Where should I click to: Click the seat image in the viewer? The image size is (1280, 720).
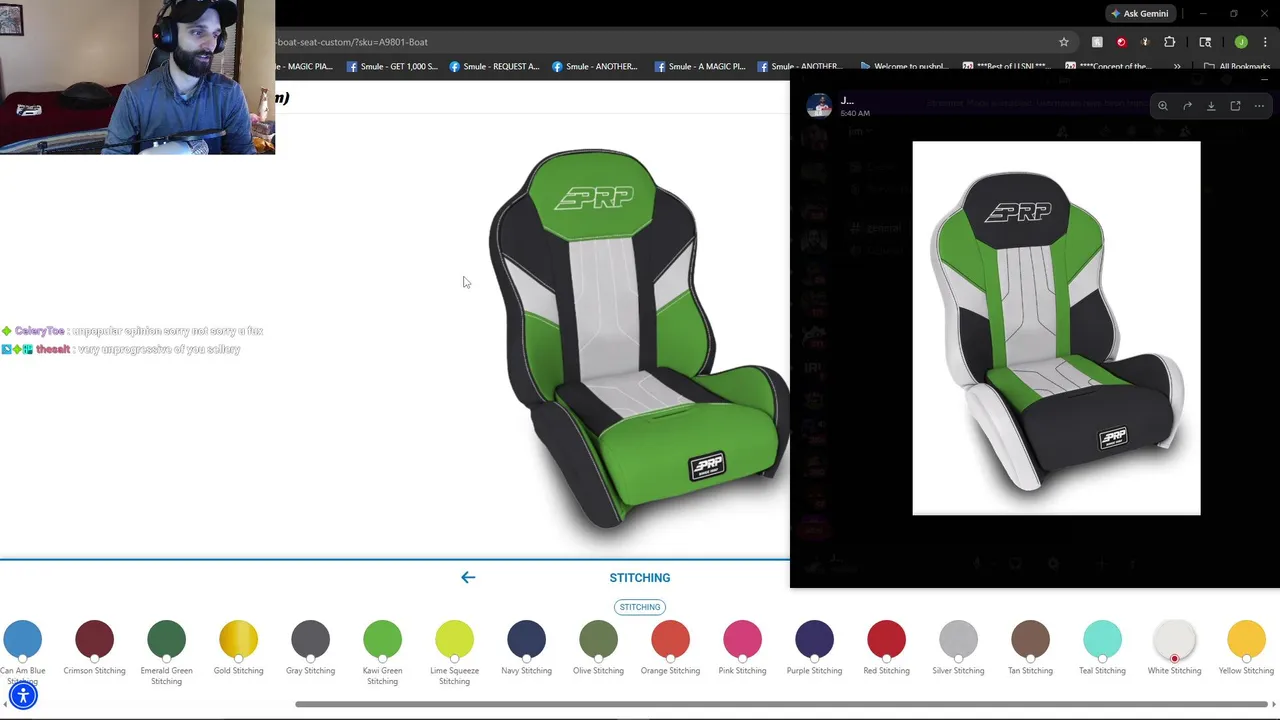(x=1056, y=328)
